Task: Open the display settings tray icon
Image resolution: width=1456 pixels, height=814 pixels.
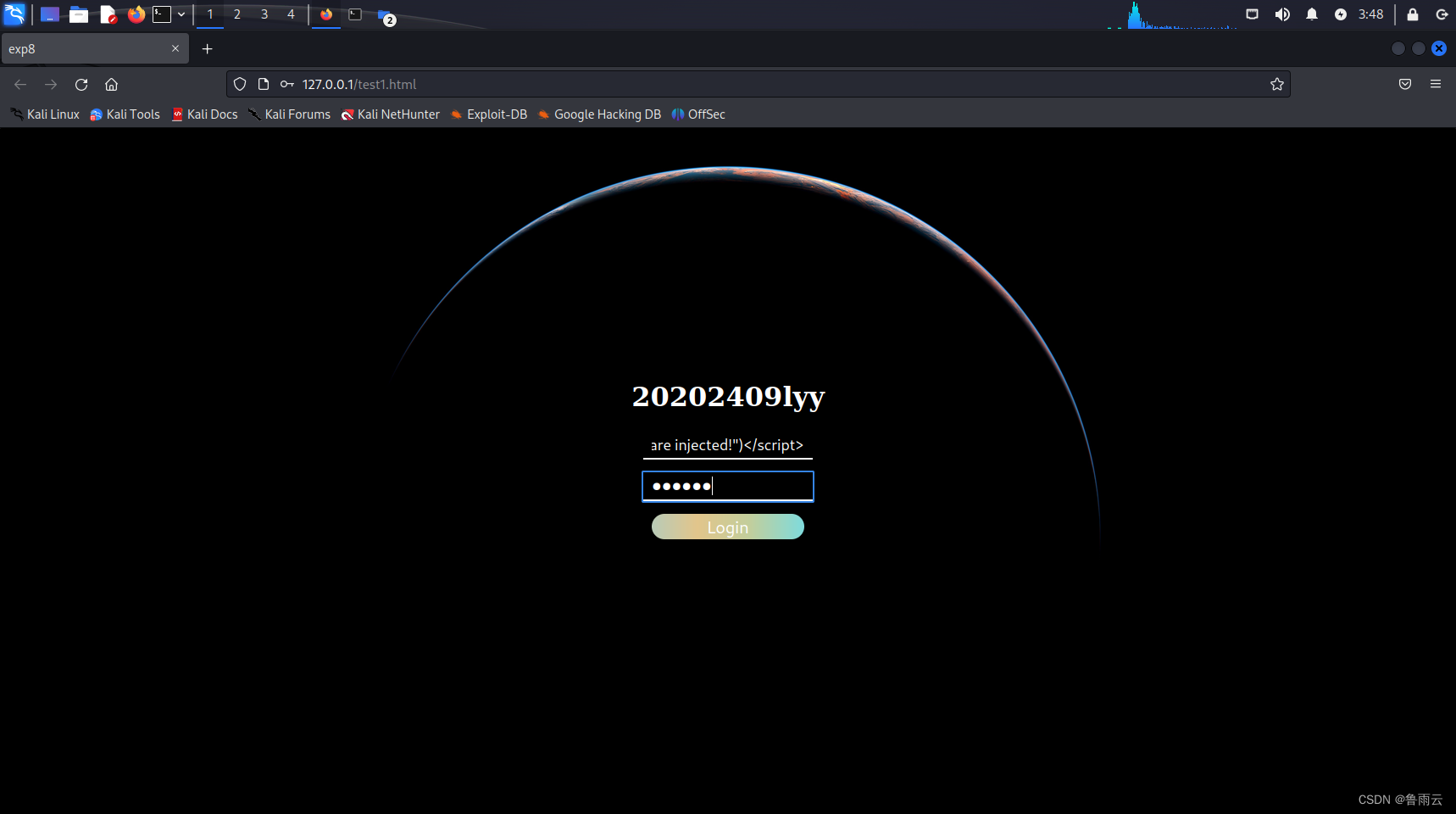Action: 1252,14
